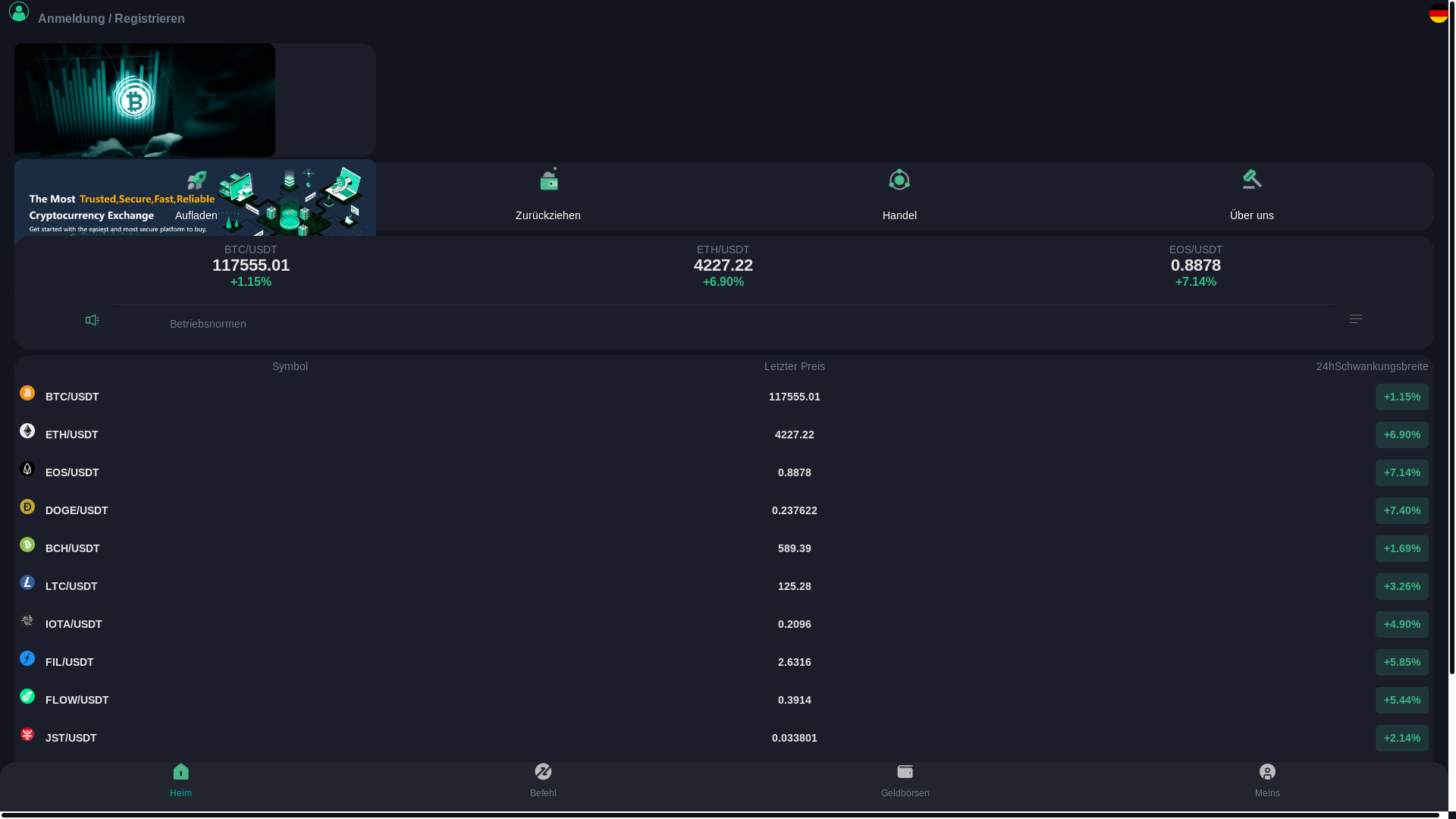Open Handel label

pos(899,215)
